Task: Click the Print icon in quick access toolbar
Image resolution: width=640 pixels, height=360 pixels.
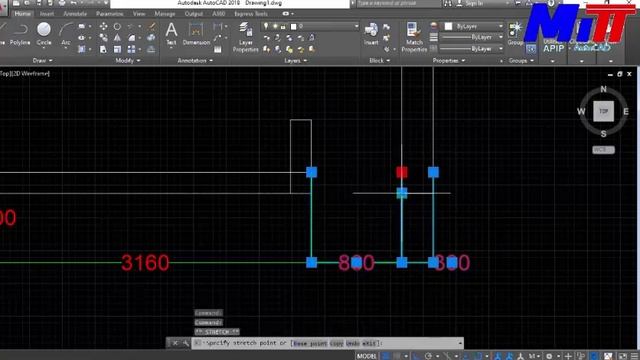Action: [x=62, y=3]
